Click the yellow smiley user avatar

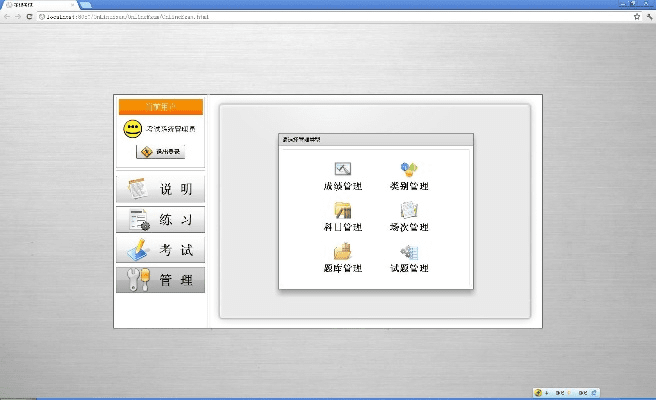(132, 129)
